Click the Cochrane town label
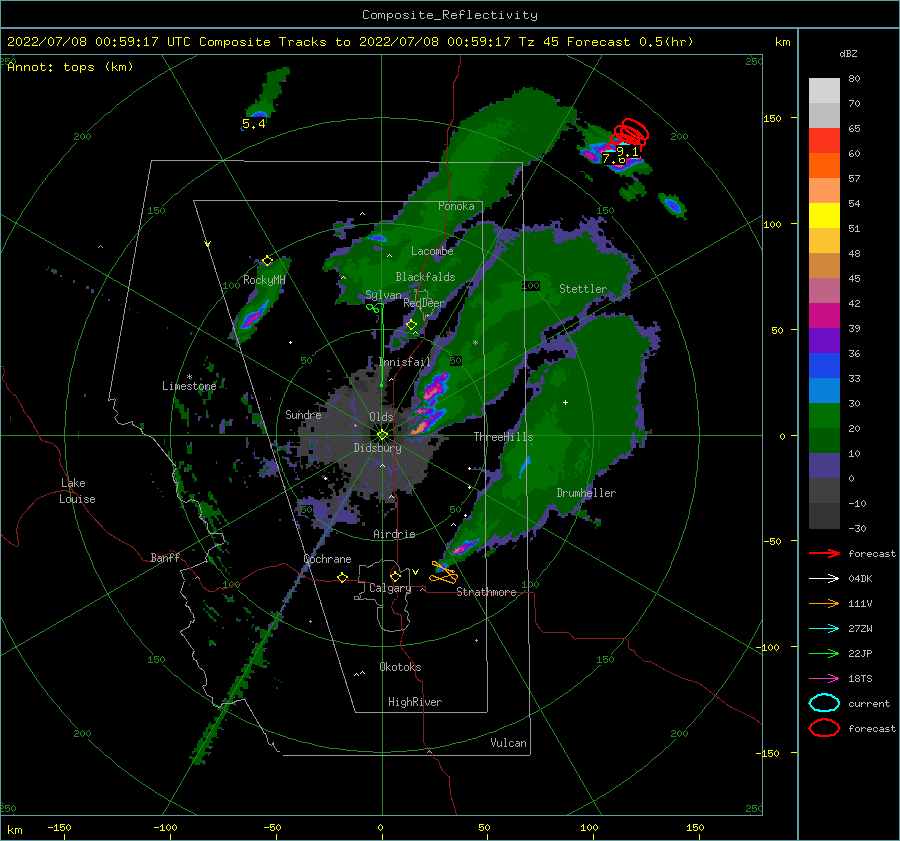 tap(327, 559)
